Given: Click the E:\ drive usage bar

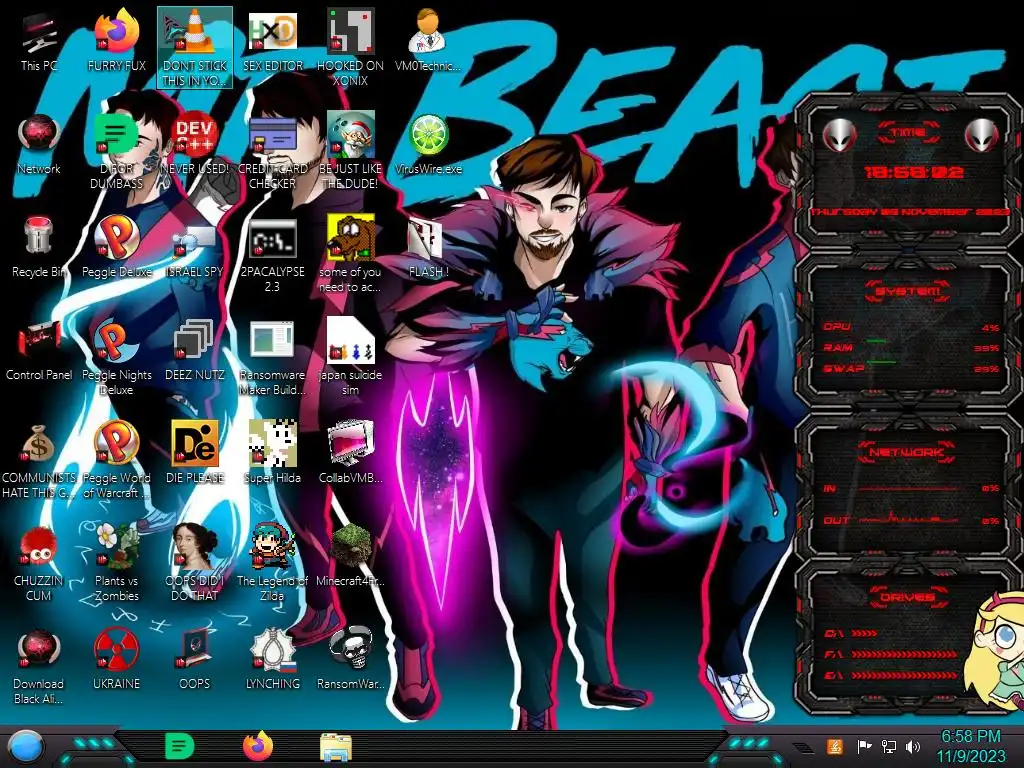Looking at the screenshot, I should coord(904,675).
